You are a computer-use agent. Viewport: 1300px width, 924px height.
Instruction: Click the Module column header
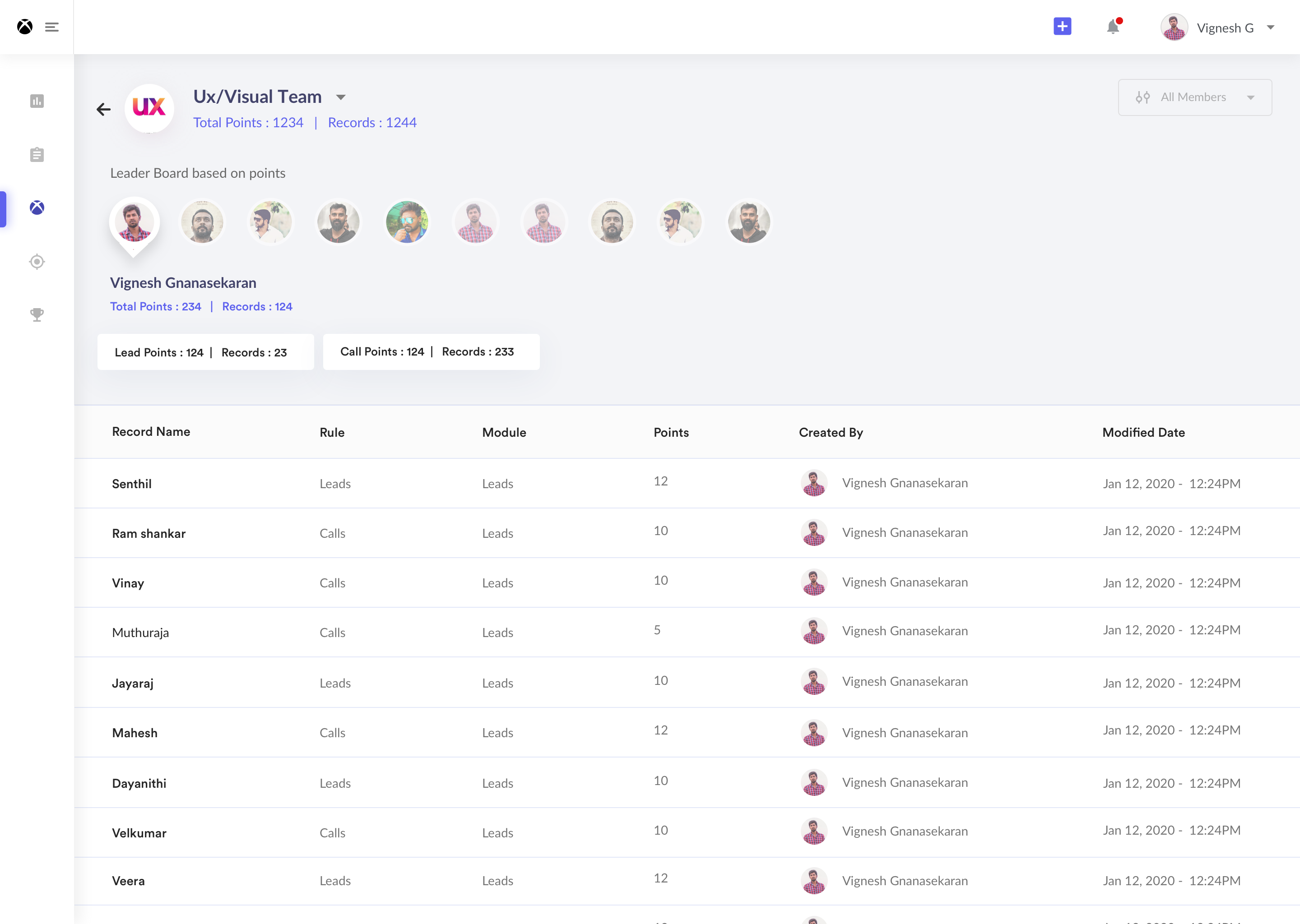point(504,433)
